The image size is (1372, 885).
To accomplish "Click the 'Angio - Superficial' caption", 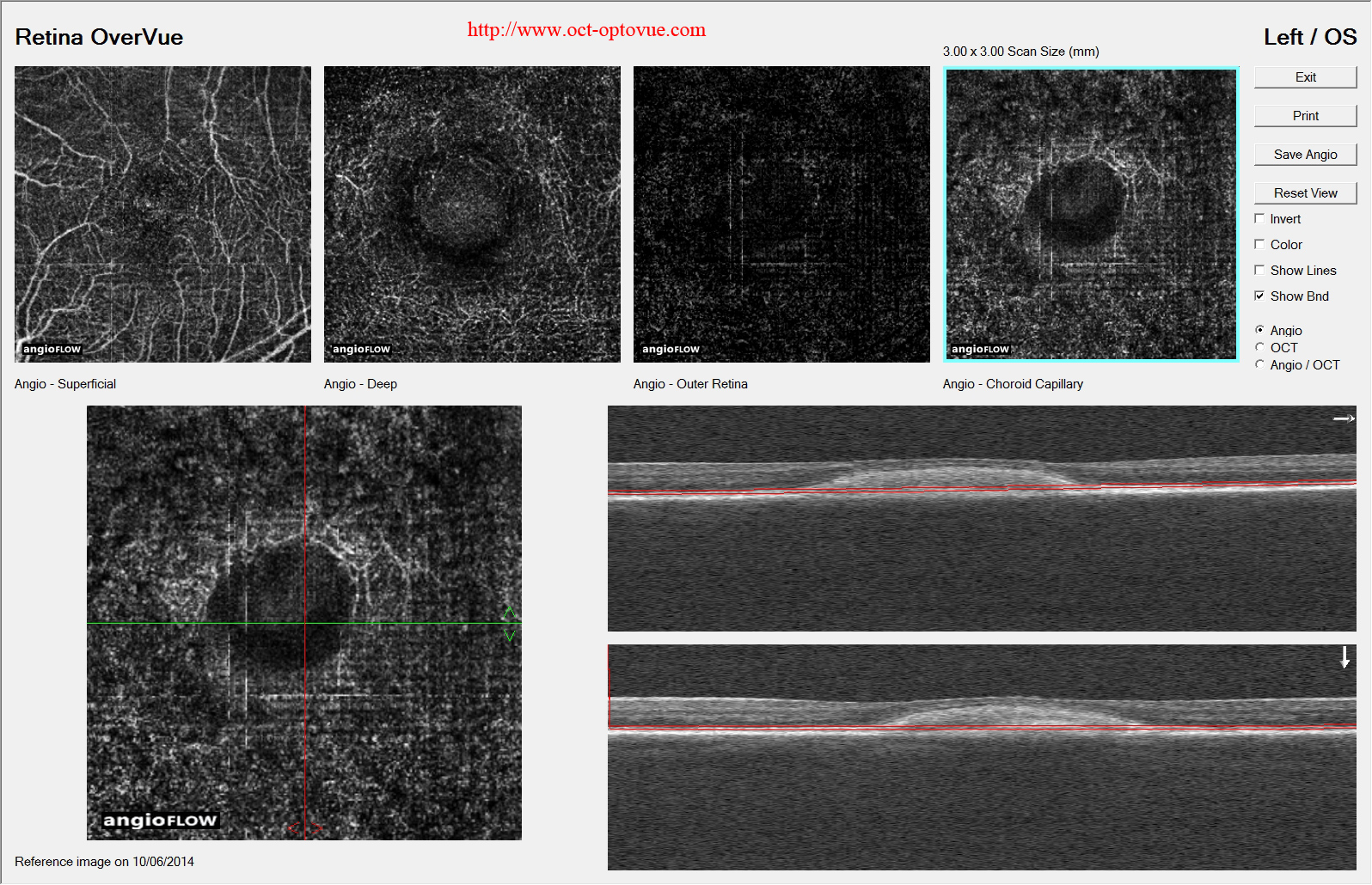I will (x=65, y=384).
